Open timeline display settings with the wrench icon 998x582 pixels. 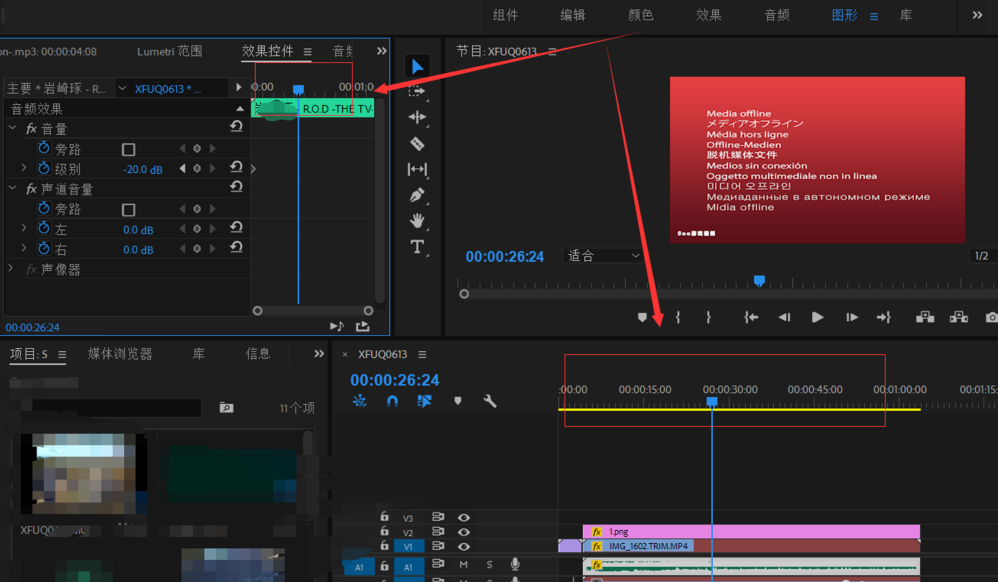(x=489, y=401)
